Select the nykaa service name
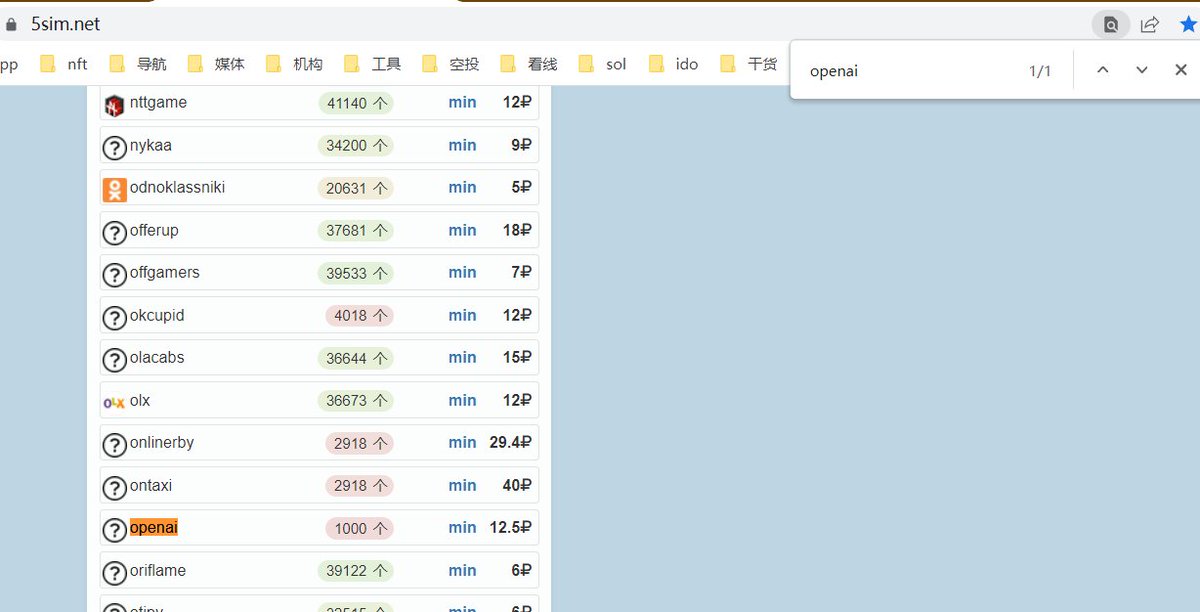1200x612 pixels. pyautogui.click(x=151, y=145)
